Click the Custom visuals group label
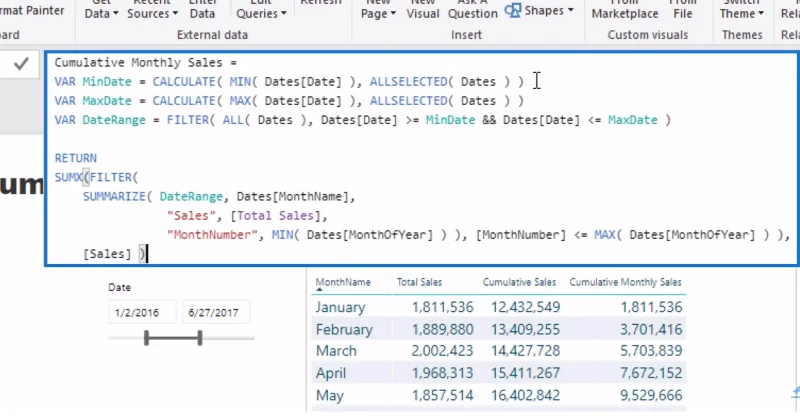800x416 pixels. 647,35
